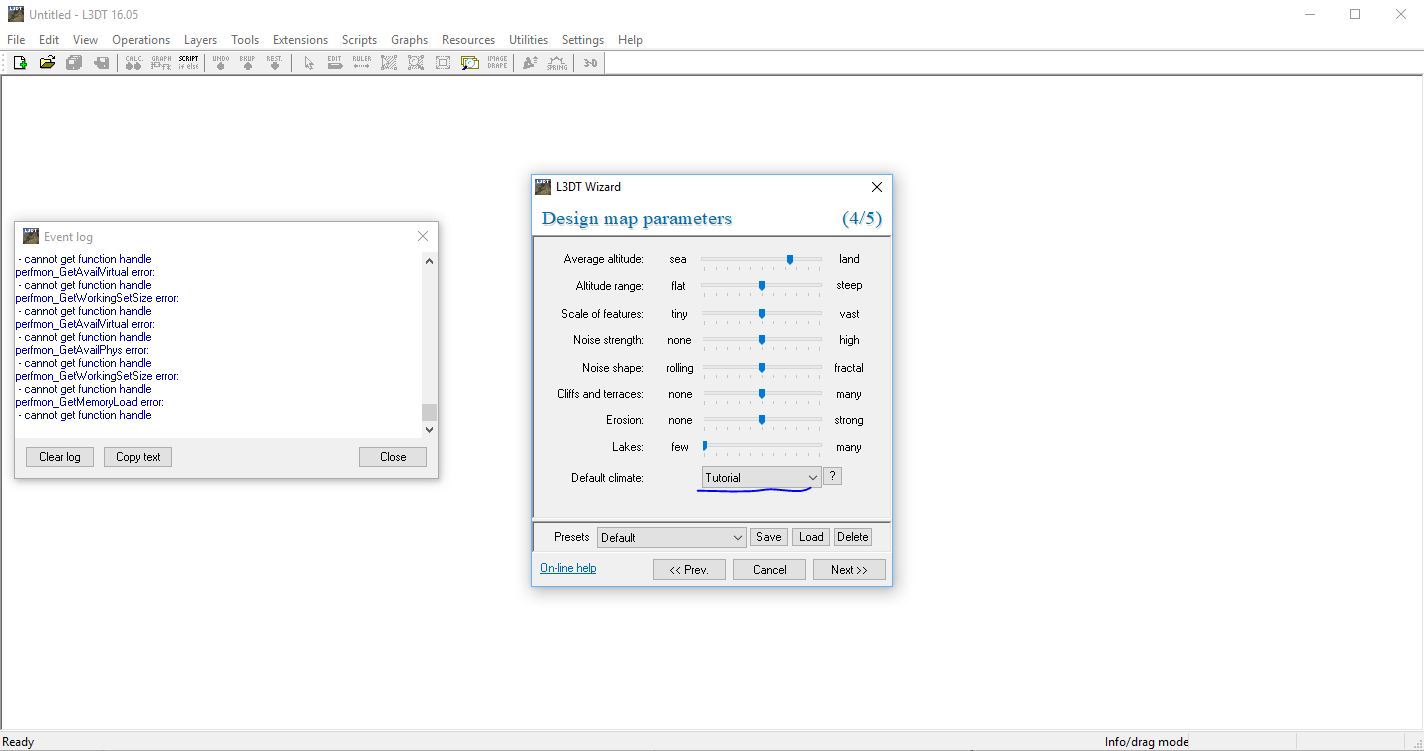Click the CALC. toolbar icon
1424x751 pixels.
[x=133, y=62]
